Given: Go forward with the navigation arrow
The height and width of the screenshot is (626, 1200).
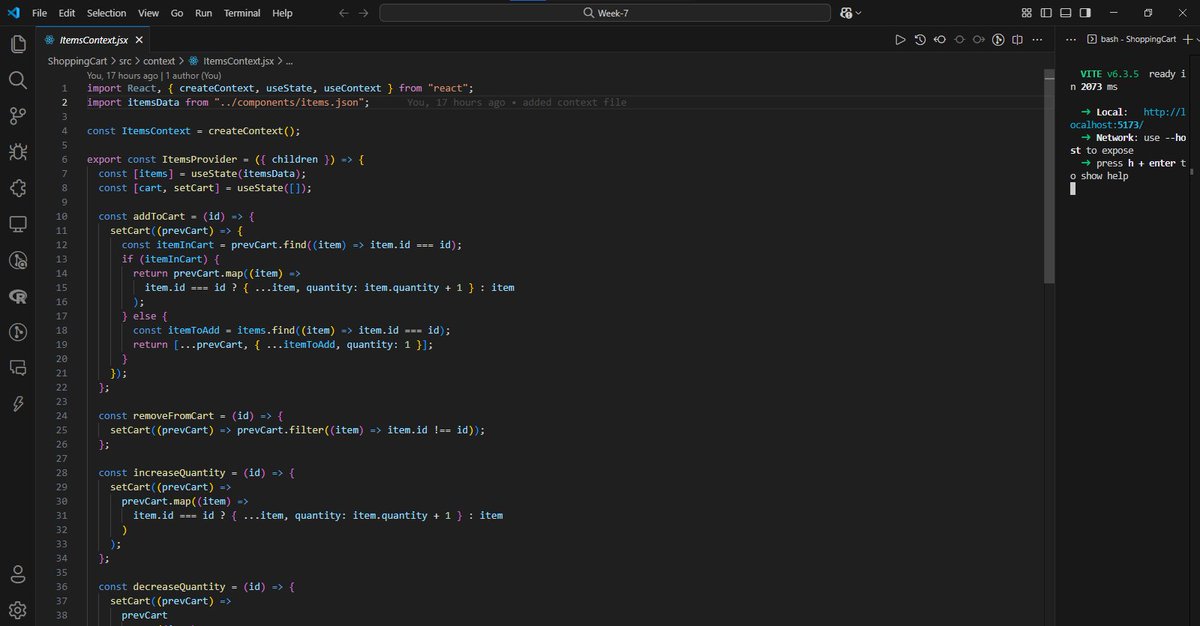Looking at the screenshot, I should 363,13.
